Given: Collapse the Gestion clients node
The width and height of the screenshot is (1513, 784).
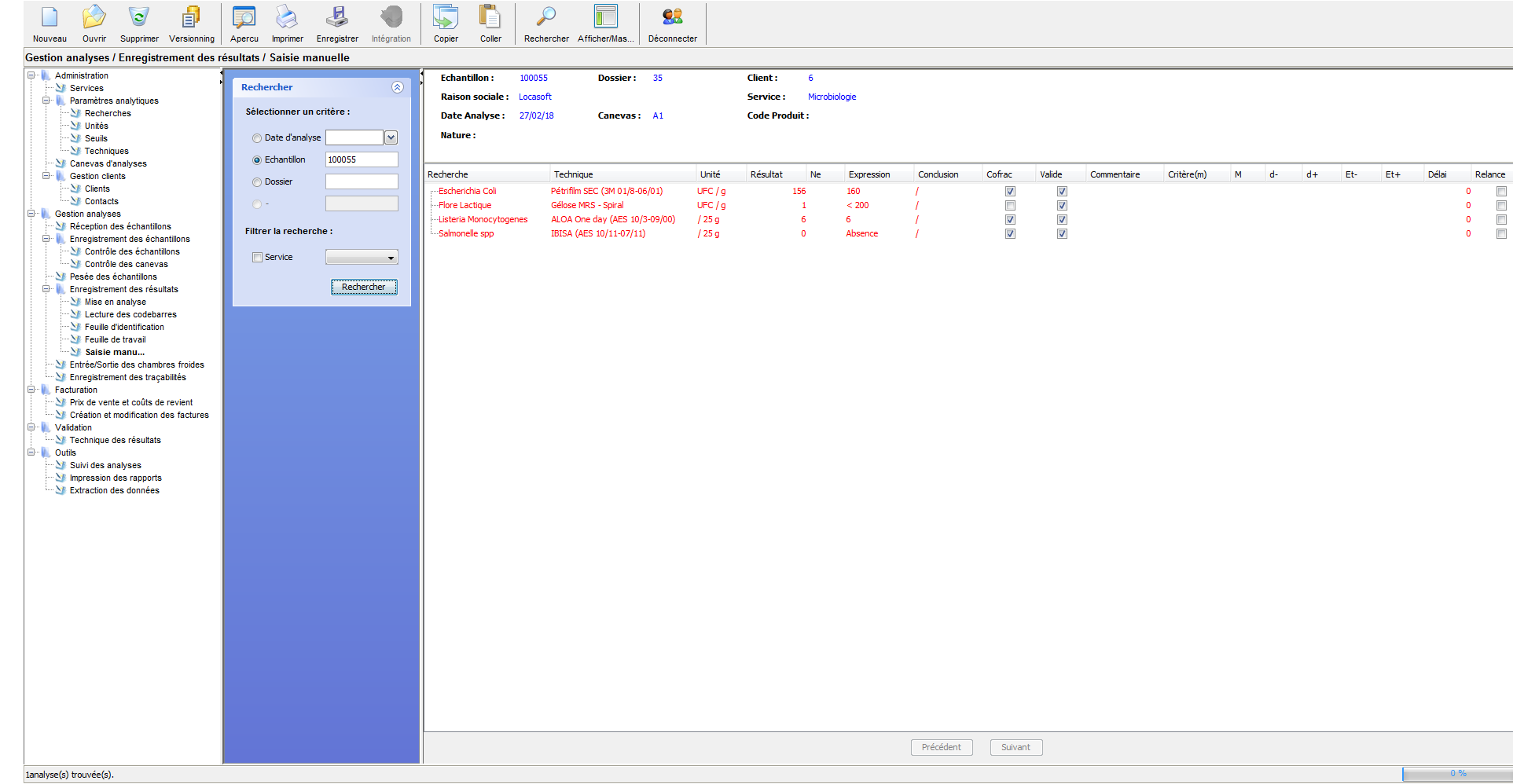Looking at the screenshot, I should [46, 176].
